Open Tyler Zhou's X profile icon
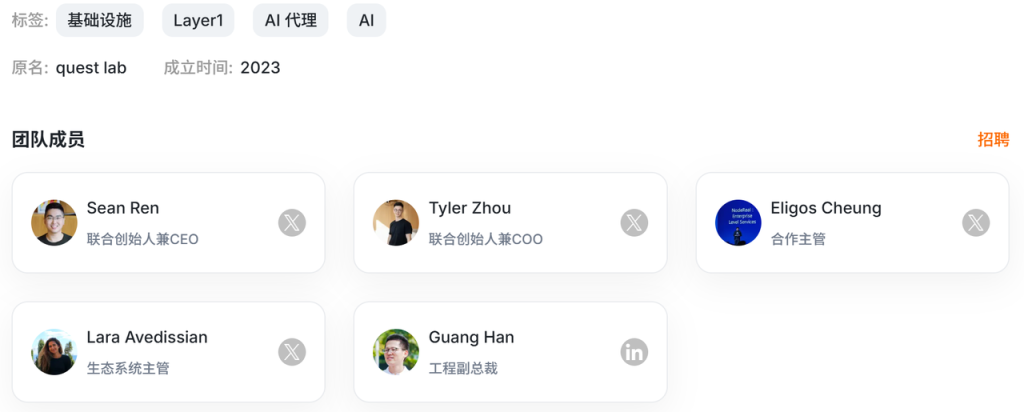Viewport: 1024px width, 412px height. pyautogui.click(x=634, y=223)
